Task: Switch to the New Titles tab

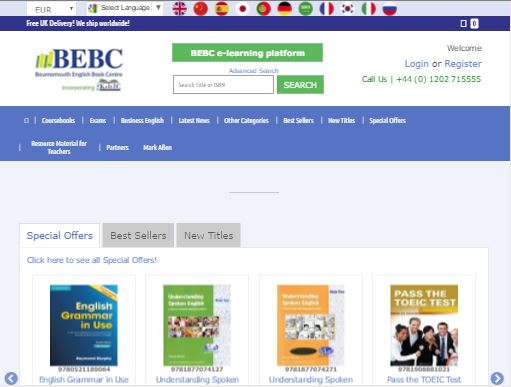Action: (208, 235)
